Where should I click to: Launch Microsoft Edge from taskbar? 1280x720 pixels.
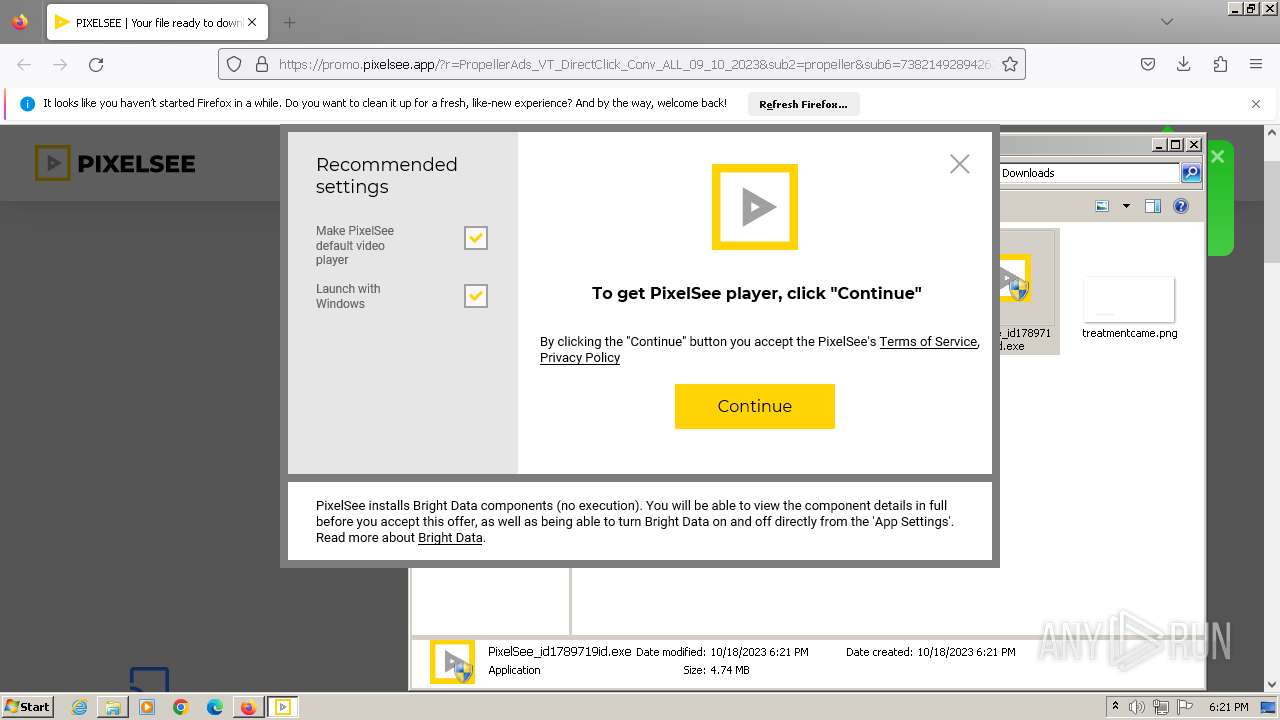pos(215,707)
